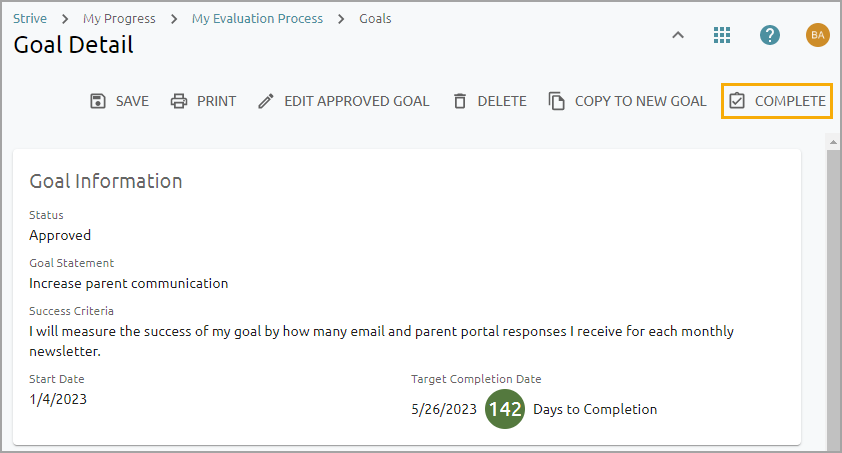This screenshot has height=453, width=842.
Task: Collapse the header with the up chevron
Action: 677,35
